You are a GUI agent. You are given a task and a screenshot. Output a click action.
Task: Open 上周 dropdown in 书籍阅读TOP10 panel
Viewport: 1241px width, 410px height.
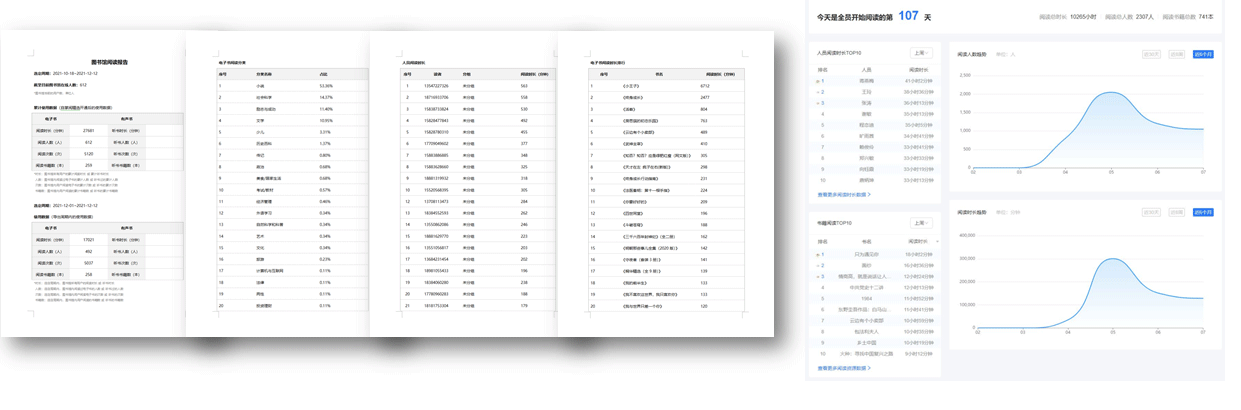point(920,223)
